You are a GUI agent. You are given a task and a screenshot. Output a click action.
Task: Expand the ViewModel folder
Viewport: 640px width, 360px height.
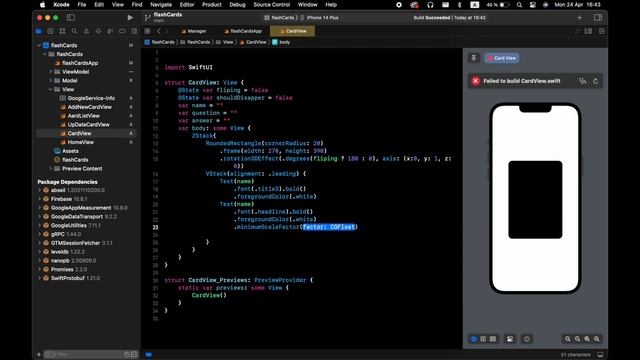tap(51, 72)
